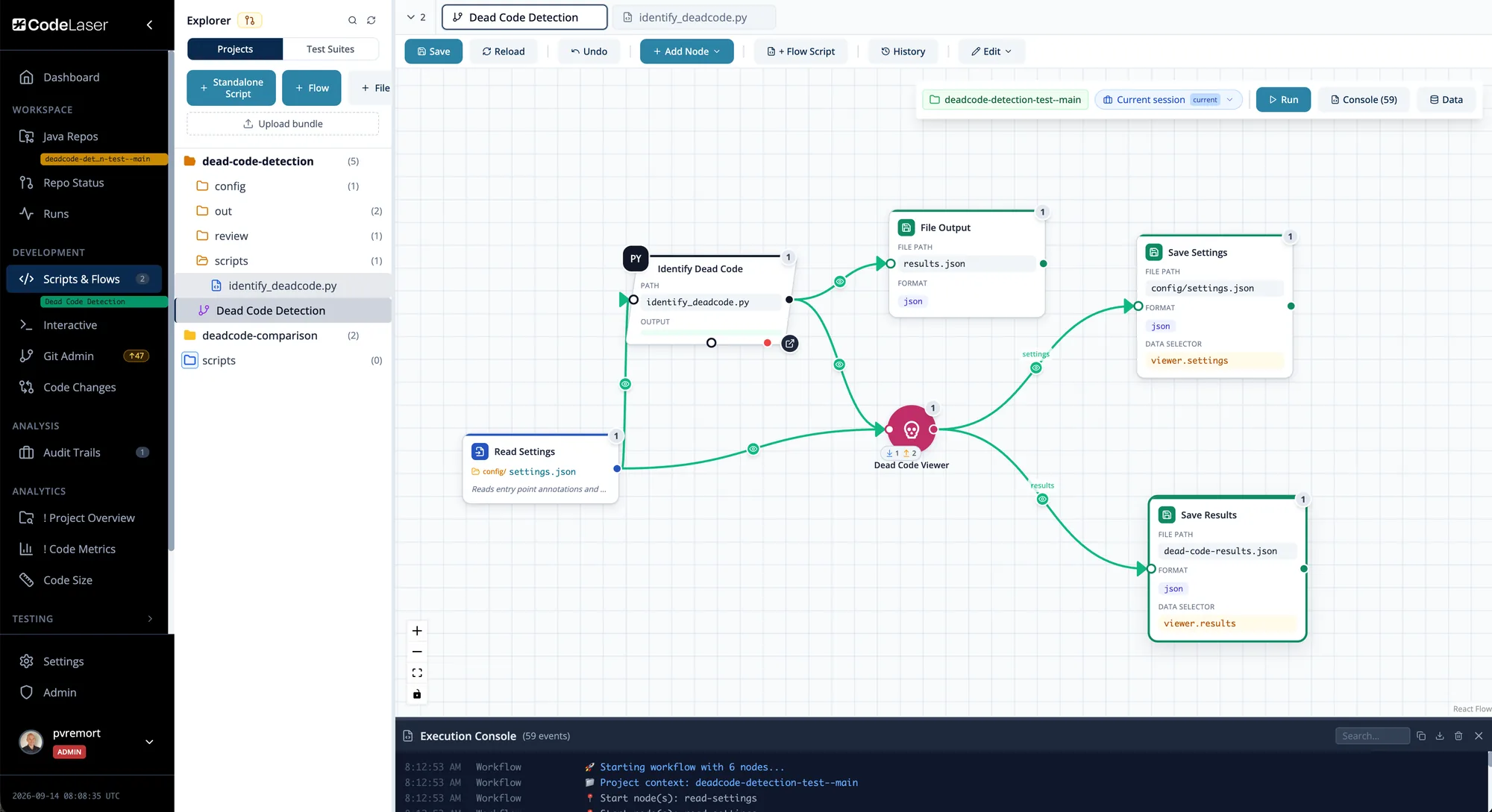Toggle canvas interactivity lock
Image resolution: width=1492 pixels, height=812 pixels.
pyautogui.click(x=417, y=694)
